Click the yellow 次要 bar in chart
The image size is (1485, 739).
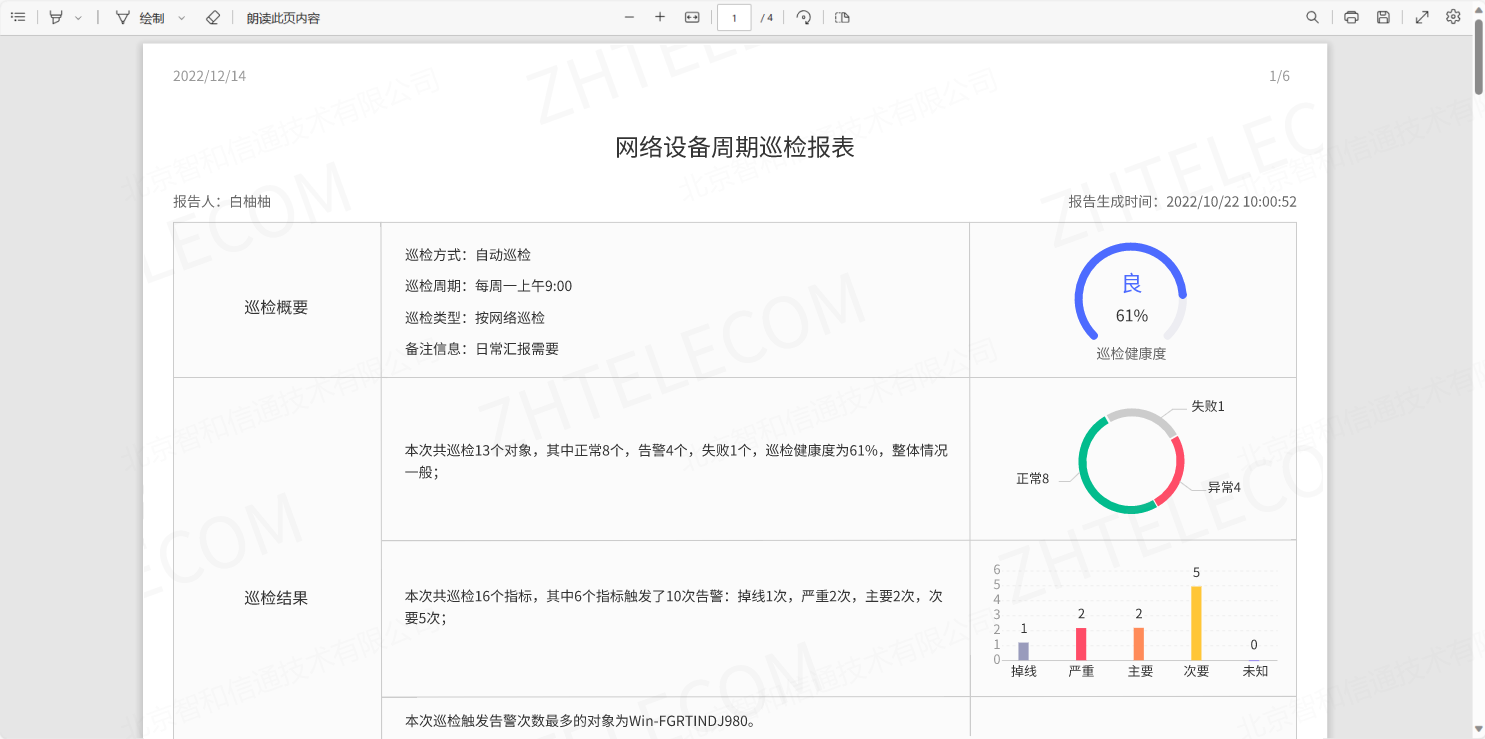(x=1196, y=623)
